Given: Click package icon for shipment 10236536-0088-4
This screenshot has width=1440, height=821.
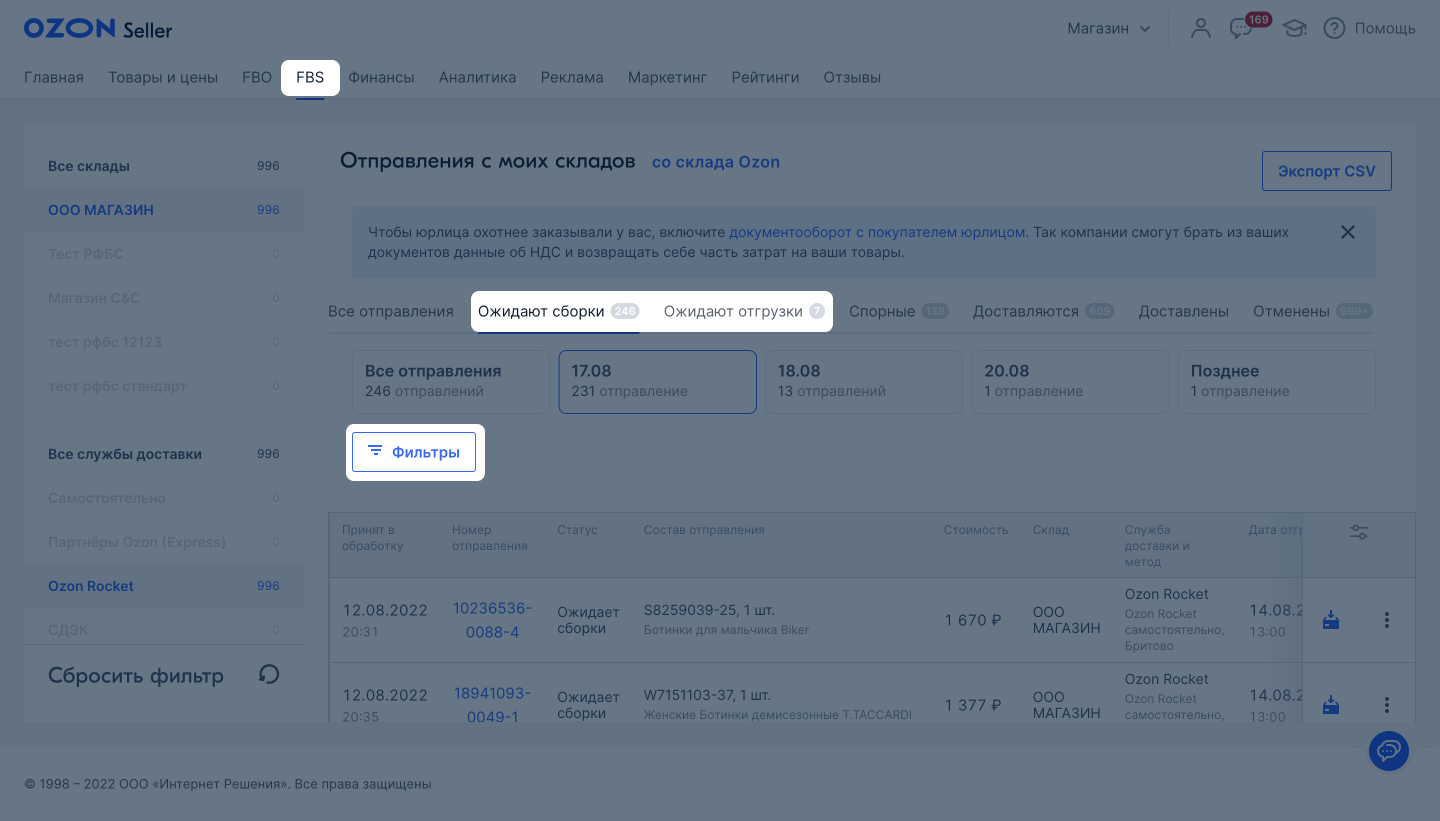Looking at the screenshot, I should (x=1331, y=620).
